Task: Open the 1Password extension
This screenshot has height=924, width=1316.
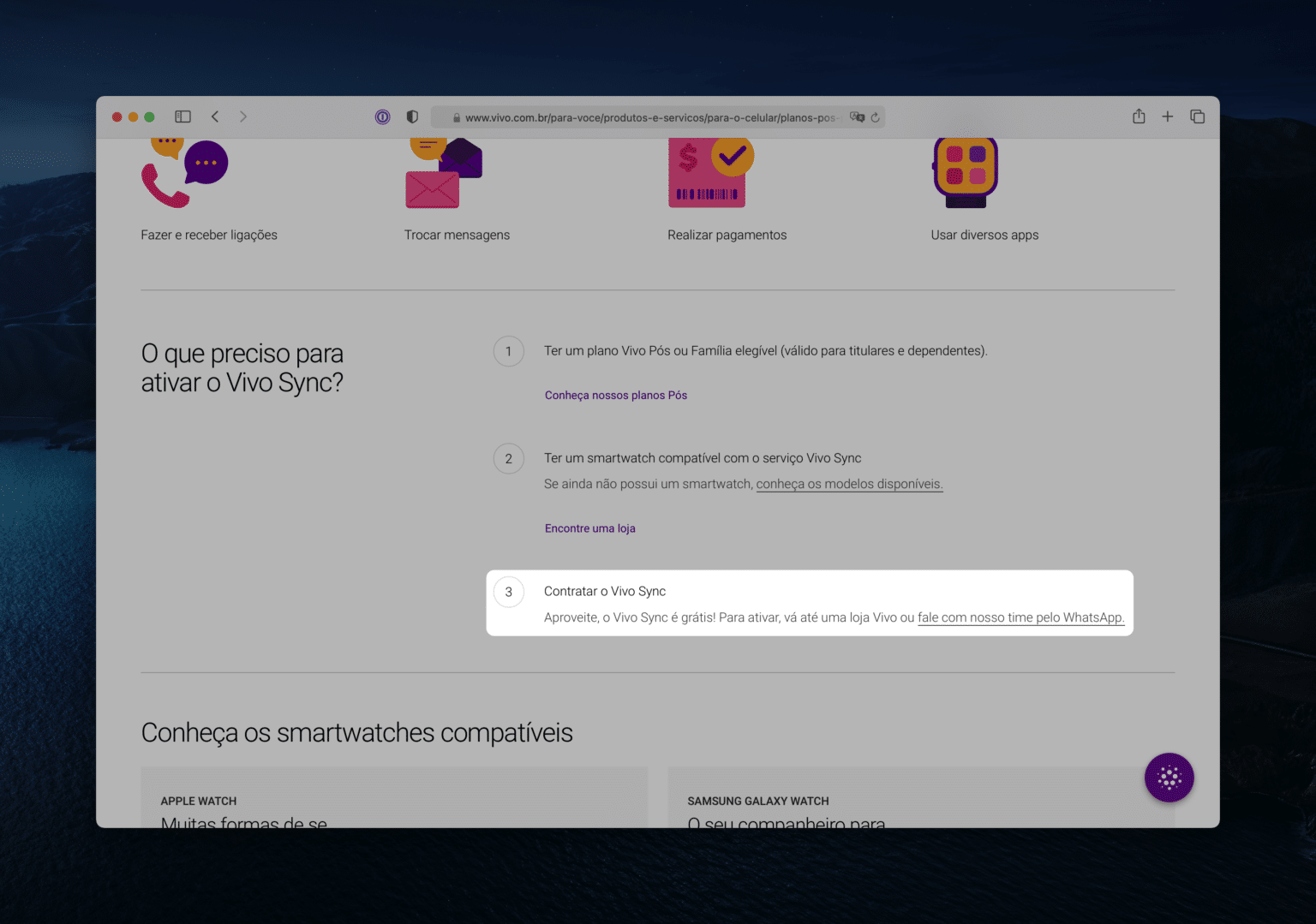Action: 383,117
